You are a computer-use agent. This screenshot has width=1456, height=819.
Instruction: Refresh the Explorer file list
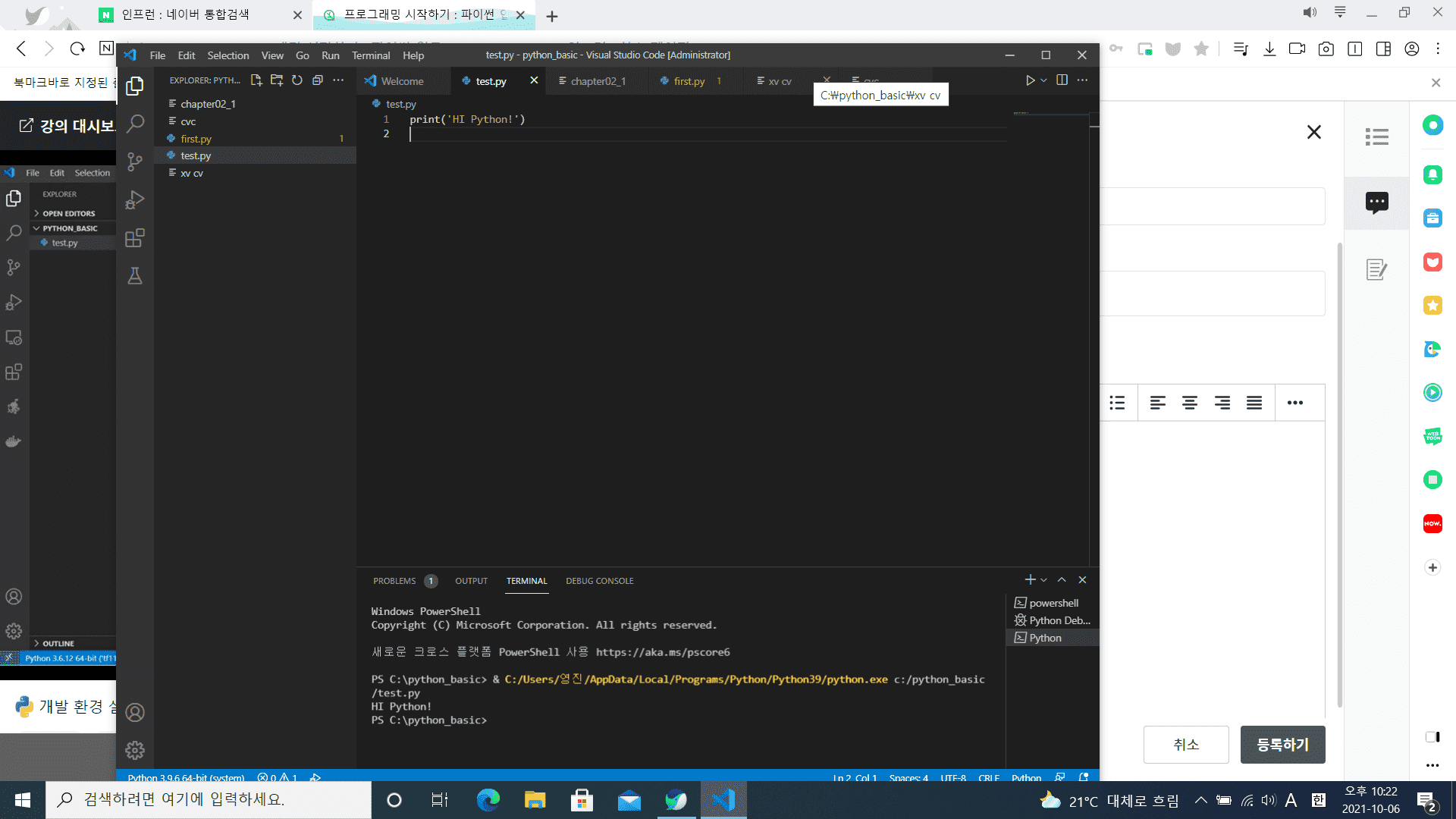297,80
